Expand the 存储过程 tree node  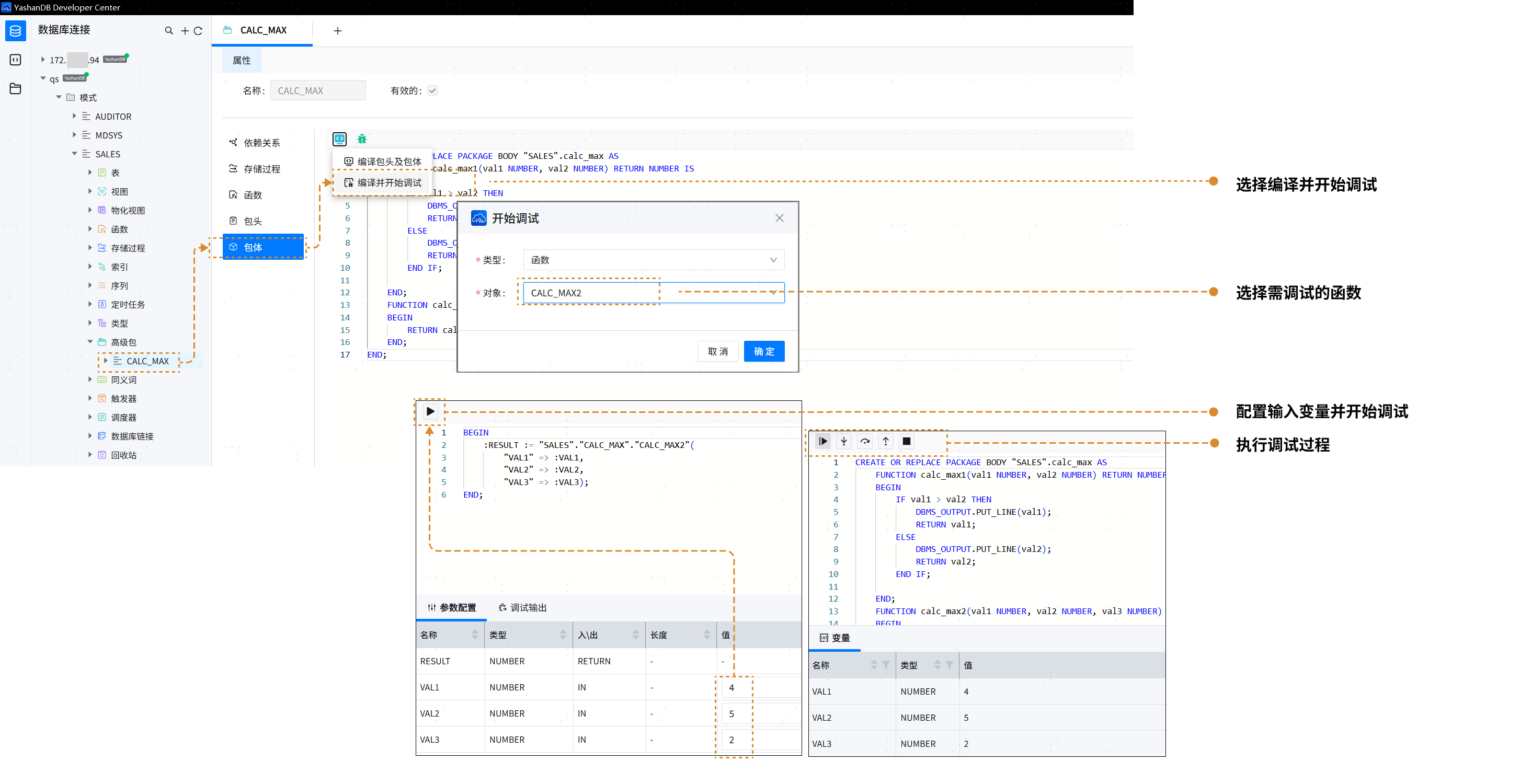[90, 248]
